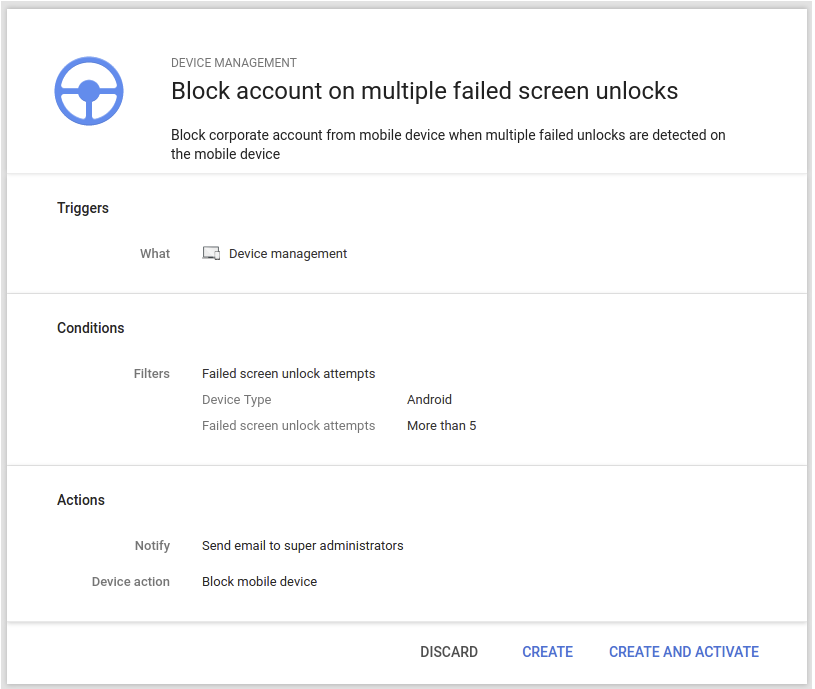
Task: Click 'Send email to super administrators'
Action: [x=302, y=546]
